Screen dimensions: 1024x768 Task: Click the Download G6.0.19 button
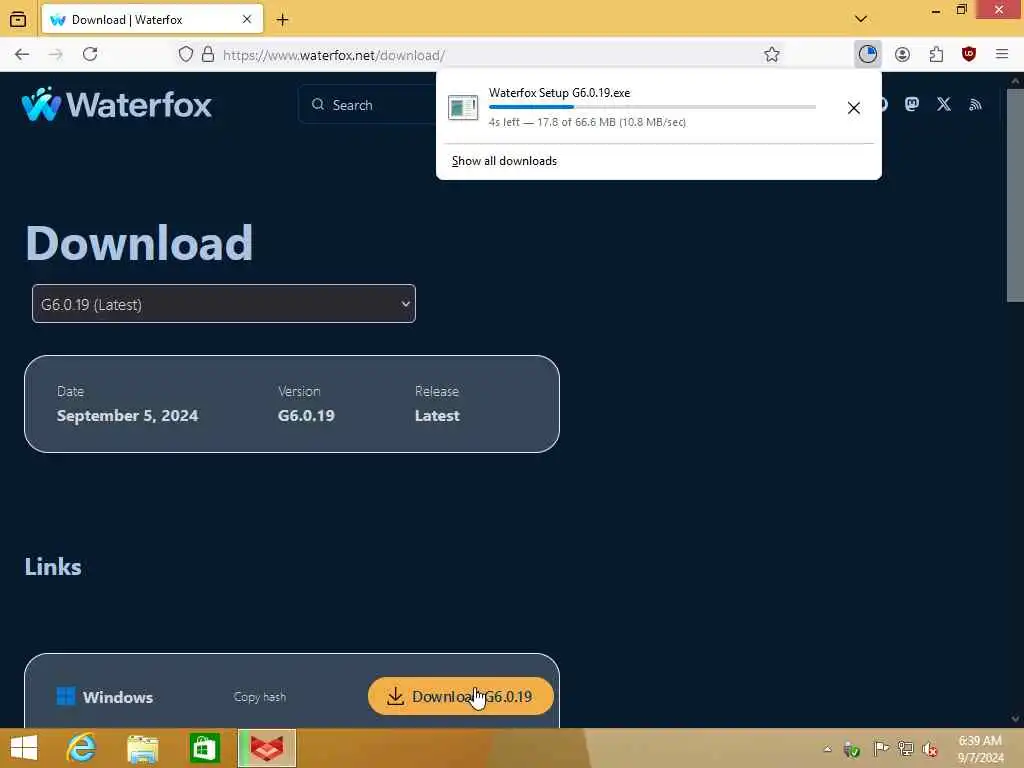point(460,696)
